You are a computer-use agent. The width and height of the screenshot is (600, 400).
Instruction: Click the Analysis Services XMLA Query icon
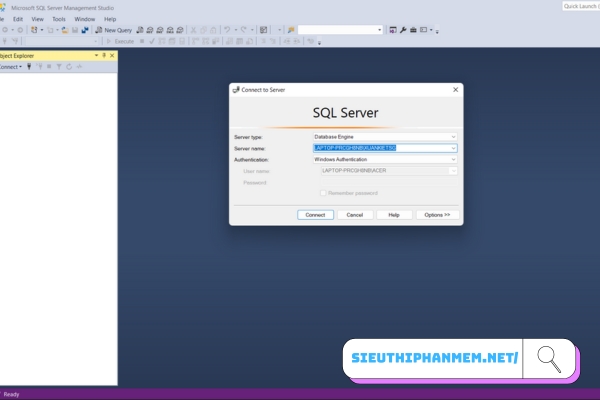170,30
